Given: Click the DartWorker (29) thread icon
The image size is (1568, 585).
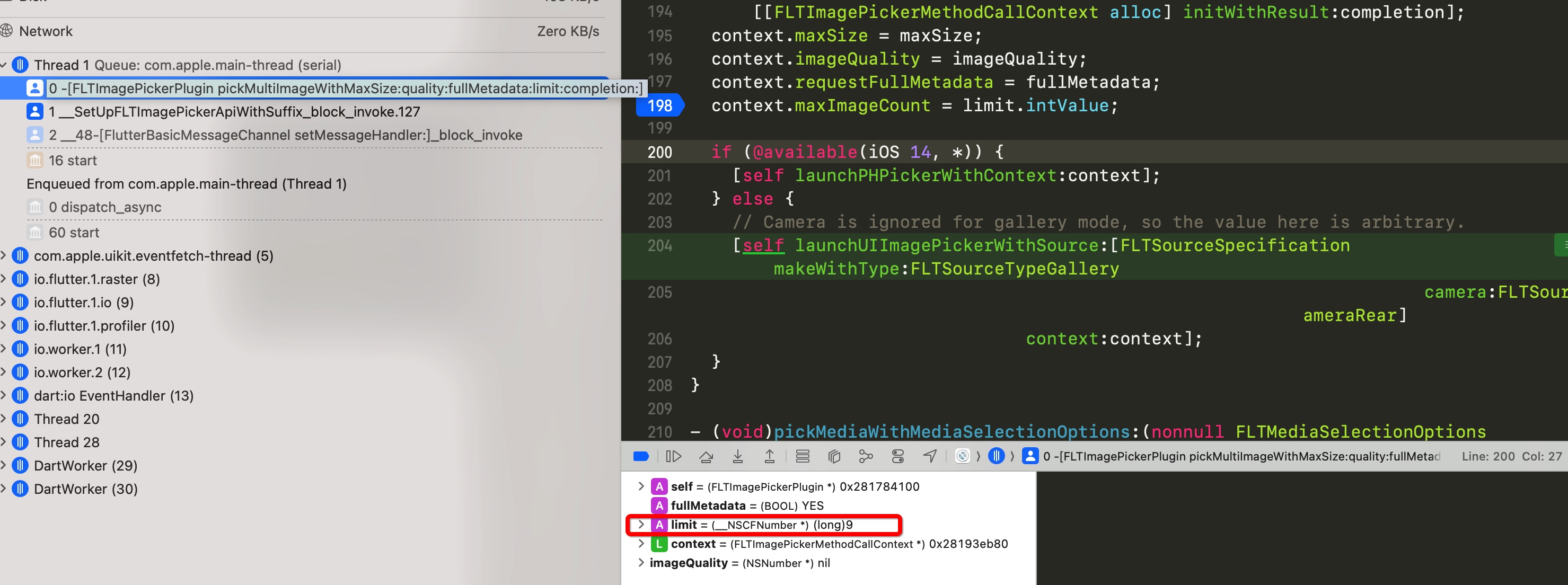Looking at the screenshot, I should tap(20, 466).
